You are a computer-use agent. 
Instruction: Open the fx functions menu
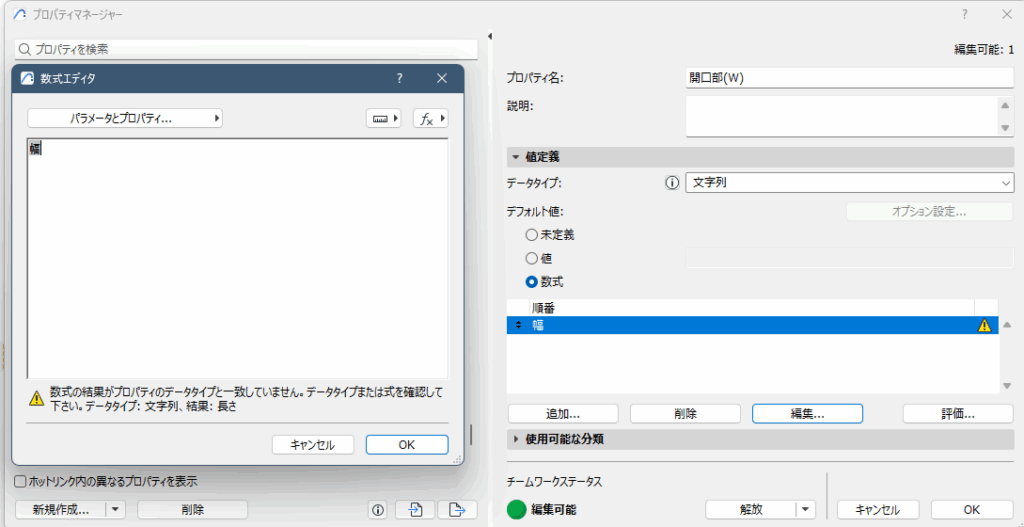(430, 118)
